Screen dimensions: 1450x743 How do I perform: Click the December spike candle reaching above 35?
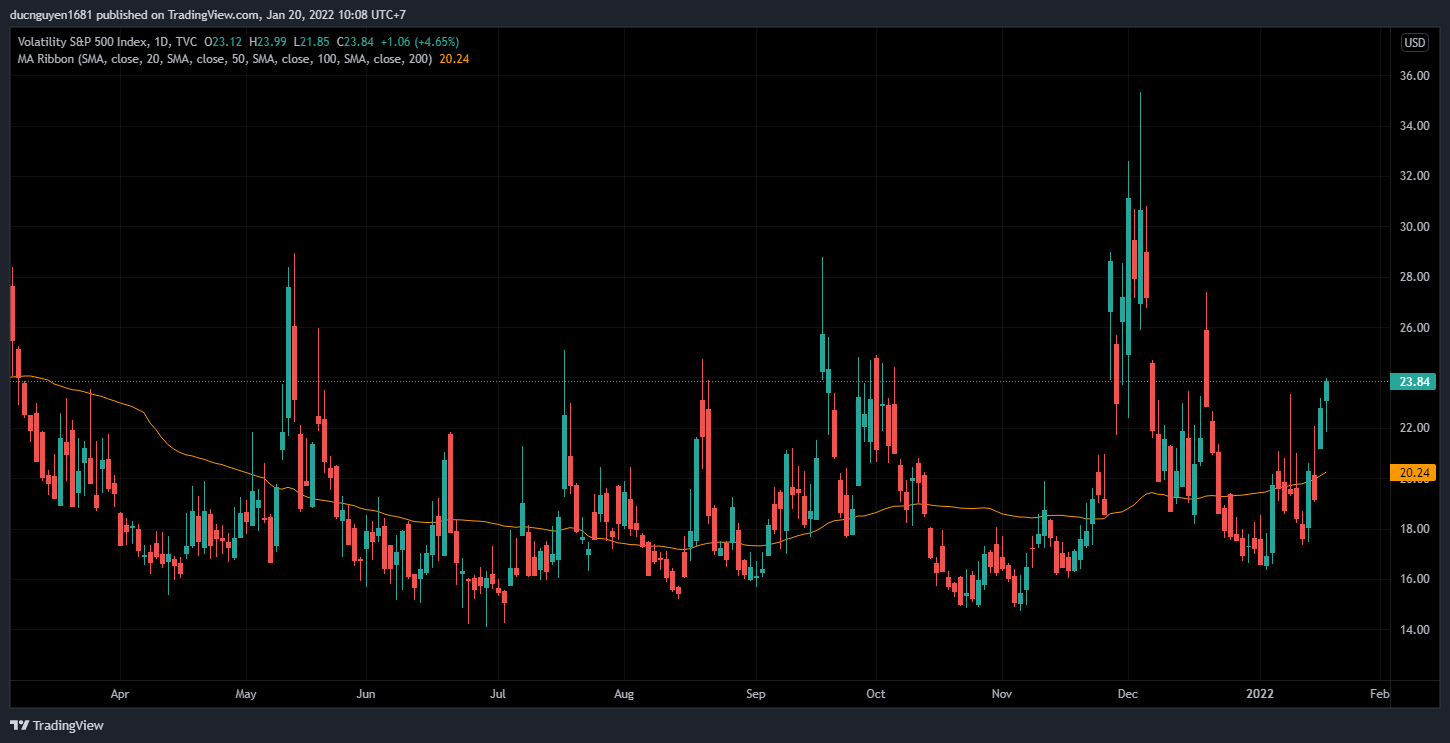pos(1140,256)
